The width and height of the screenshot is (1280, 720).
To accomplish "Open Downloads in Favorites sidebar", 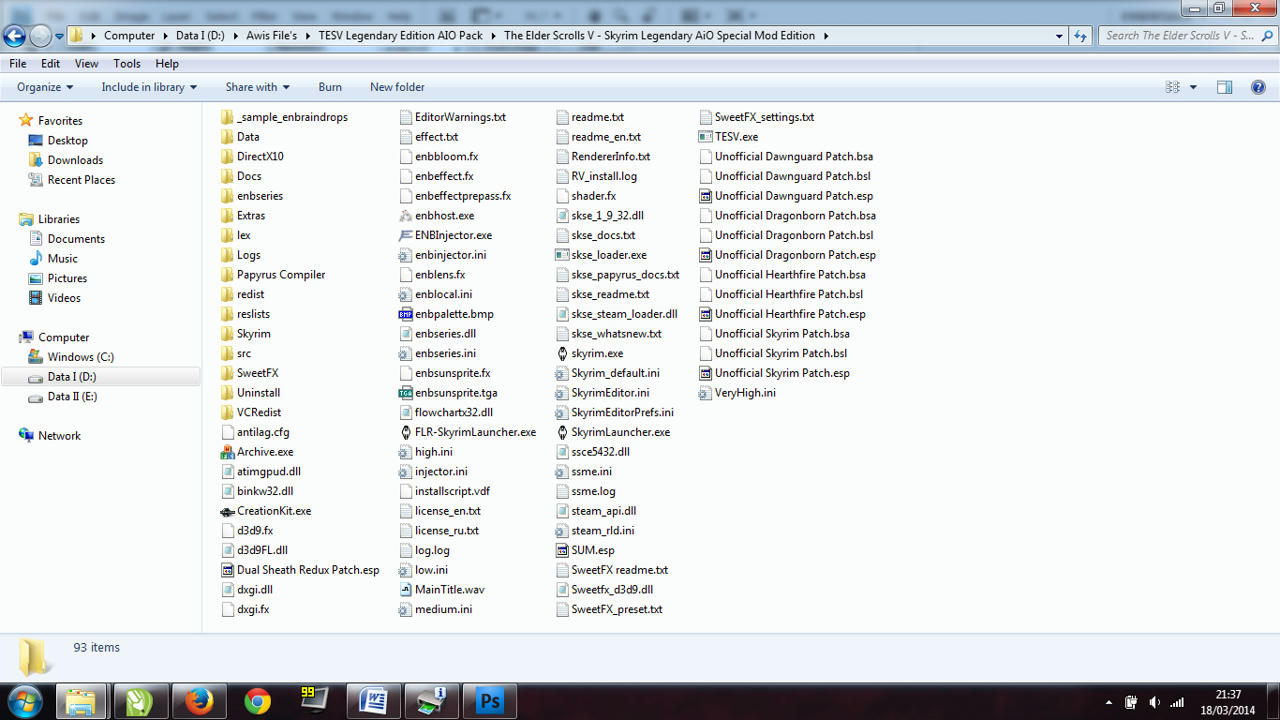I will click(75, 160).
